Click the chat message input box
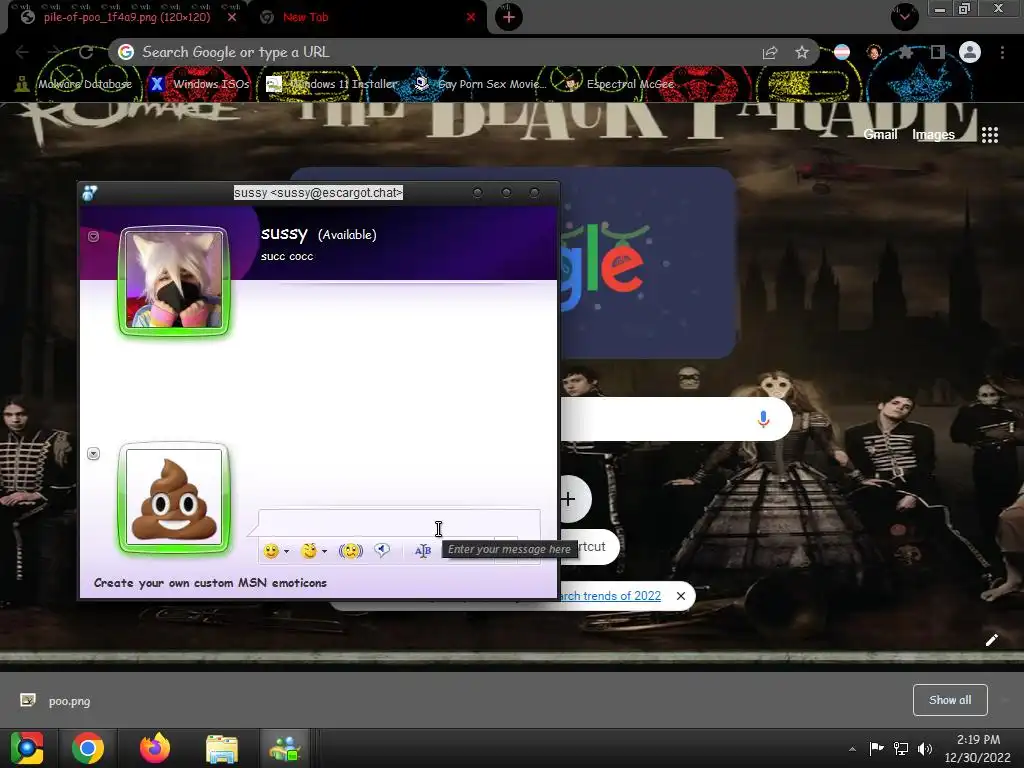The height and width of the screenshot is (768, 1024). coord(399,522)
